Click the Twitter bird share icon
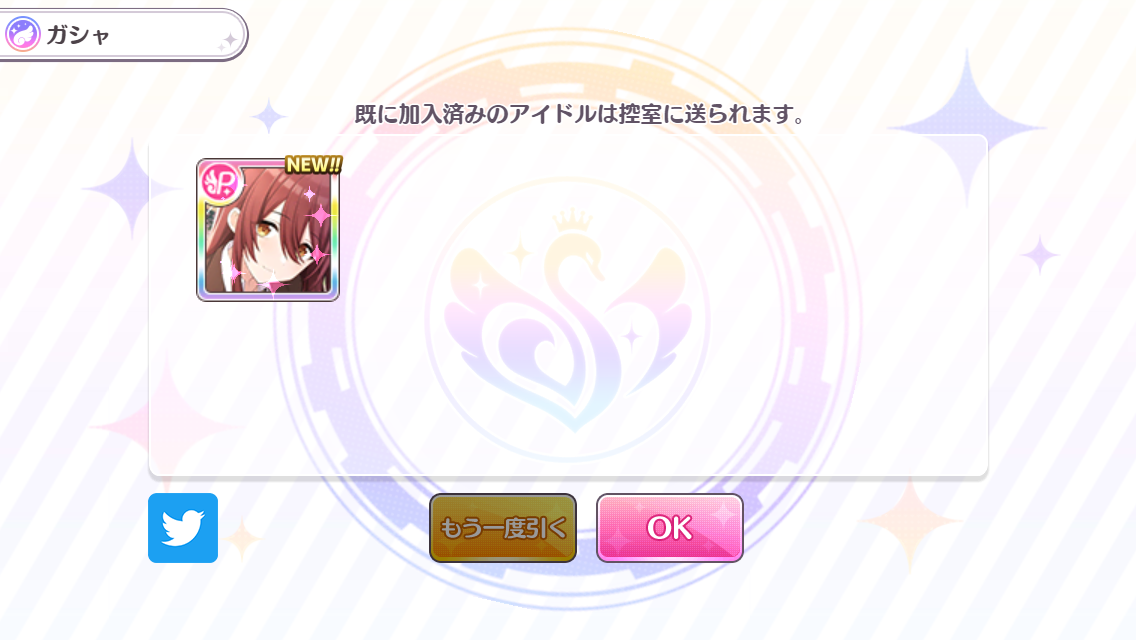 pyautogui.click(x=183, y=528)
